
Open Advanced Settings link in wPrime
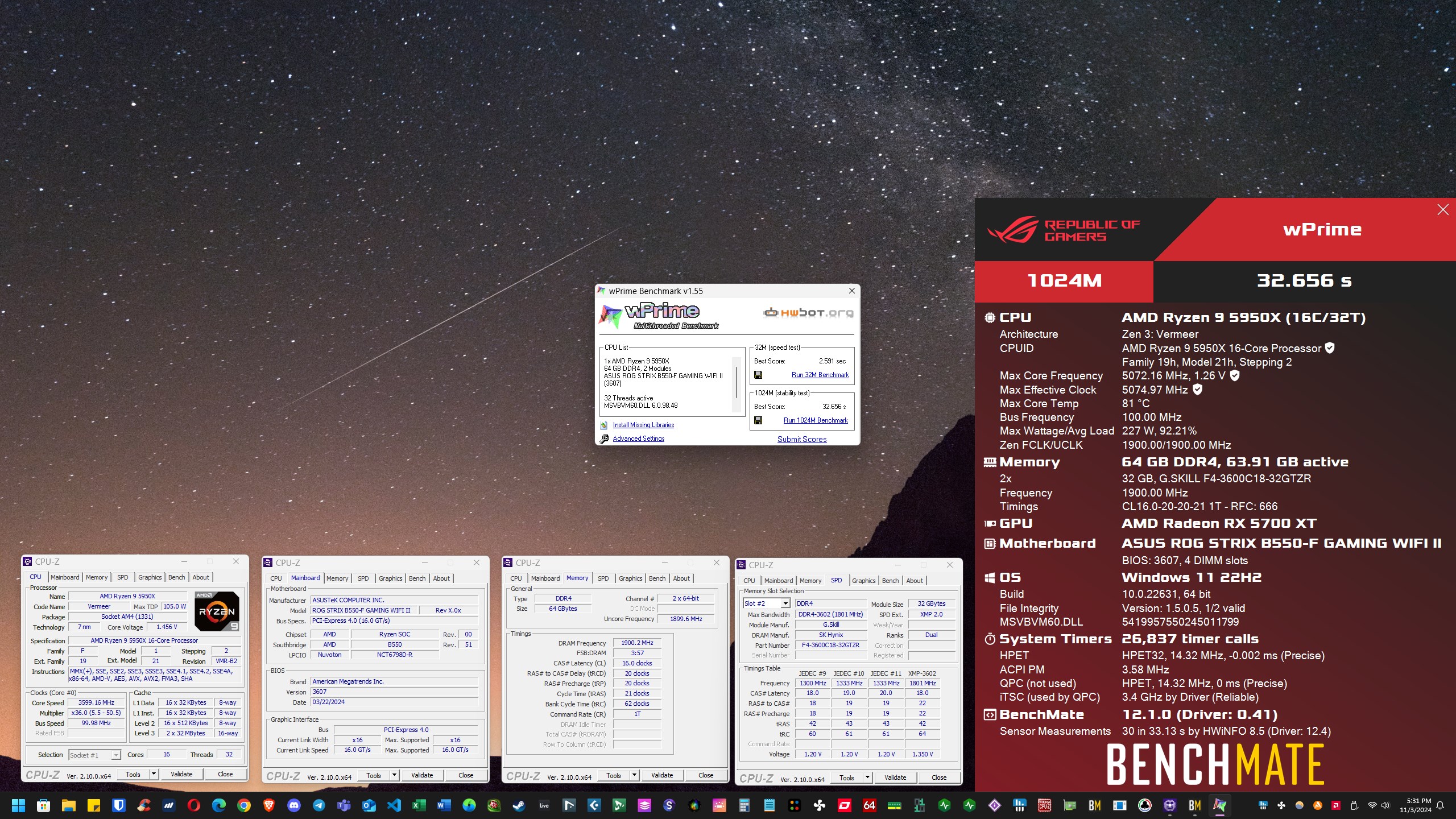tap(638, 439)
